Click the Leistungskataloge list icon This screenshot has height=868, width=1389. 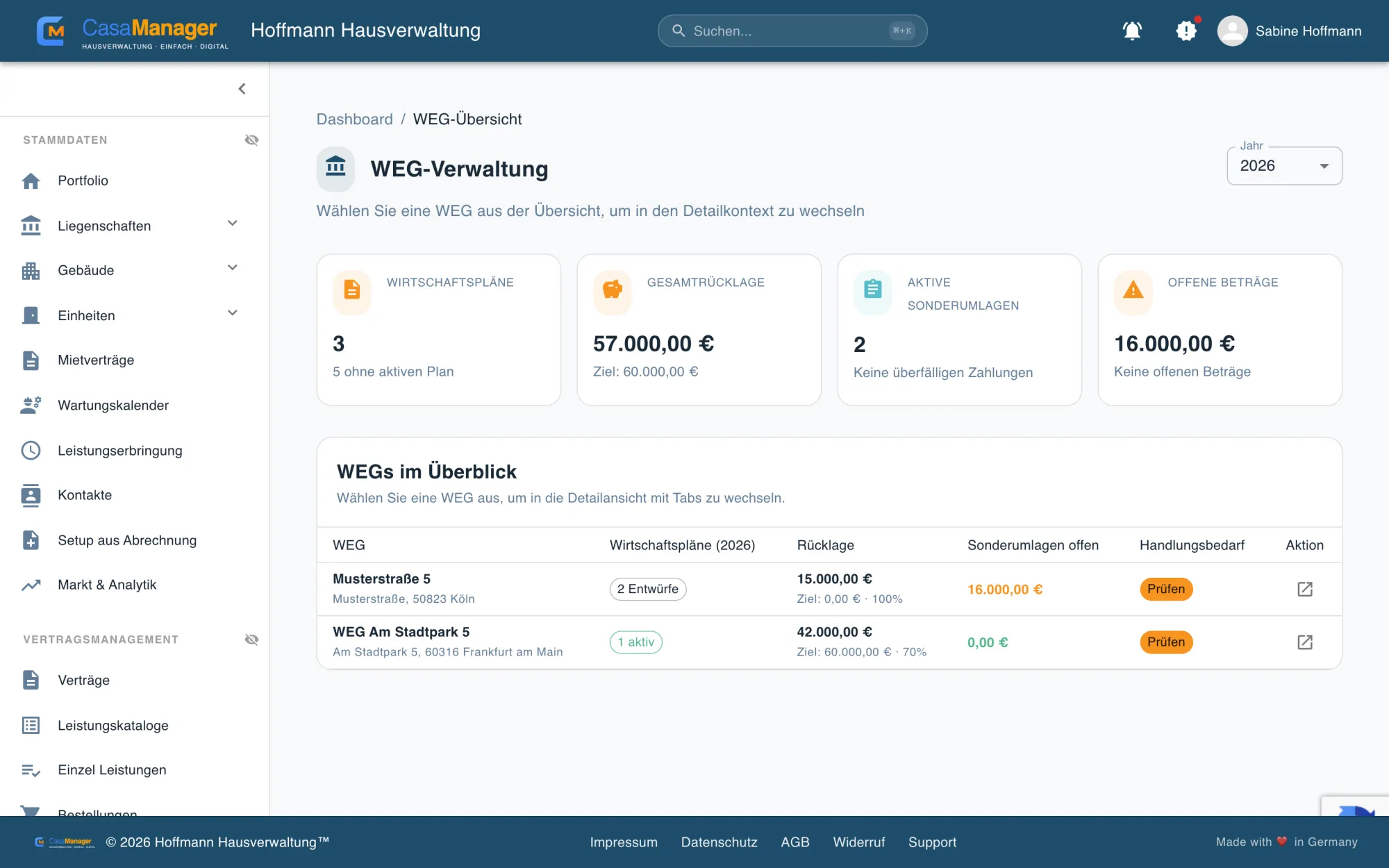(31, 725)
